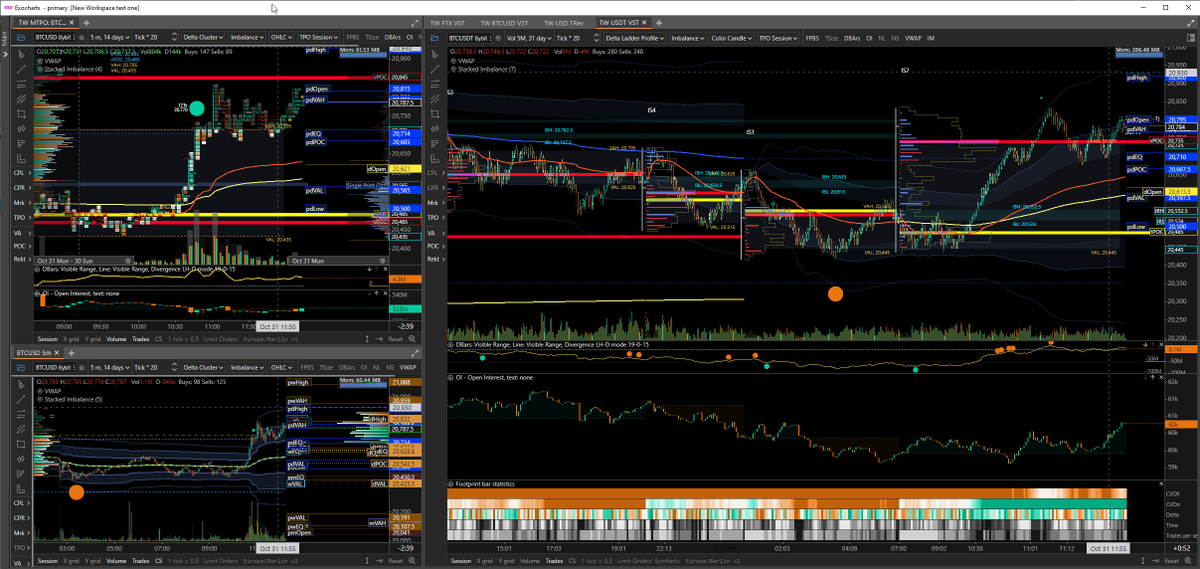Open Color Candle dropdown in right chart

(732, 38)
